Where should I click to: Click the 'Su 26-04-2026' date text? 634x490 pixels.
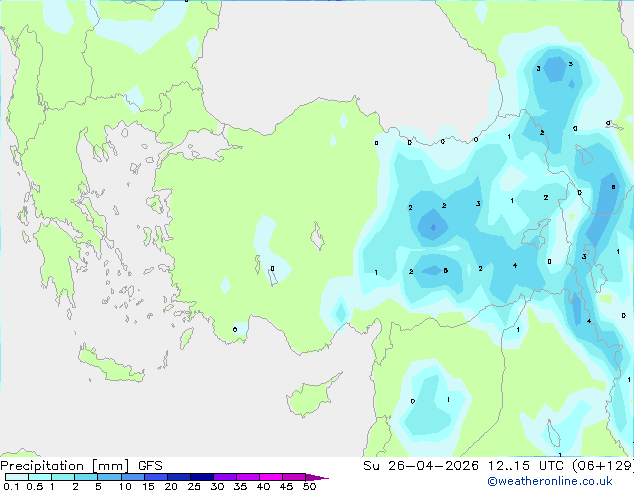point(421,466)
